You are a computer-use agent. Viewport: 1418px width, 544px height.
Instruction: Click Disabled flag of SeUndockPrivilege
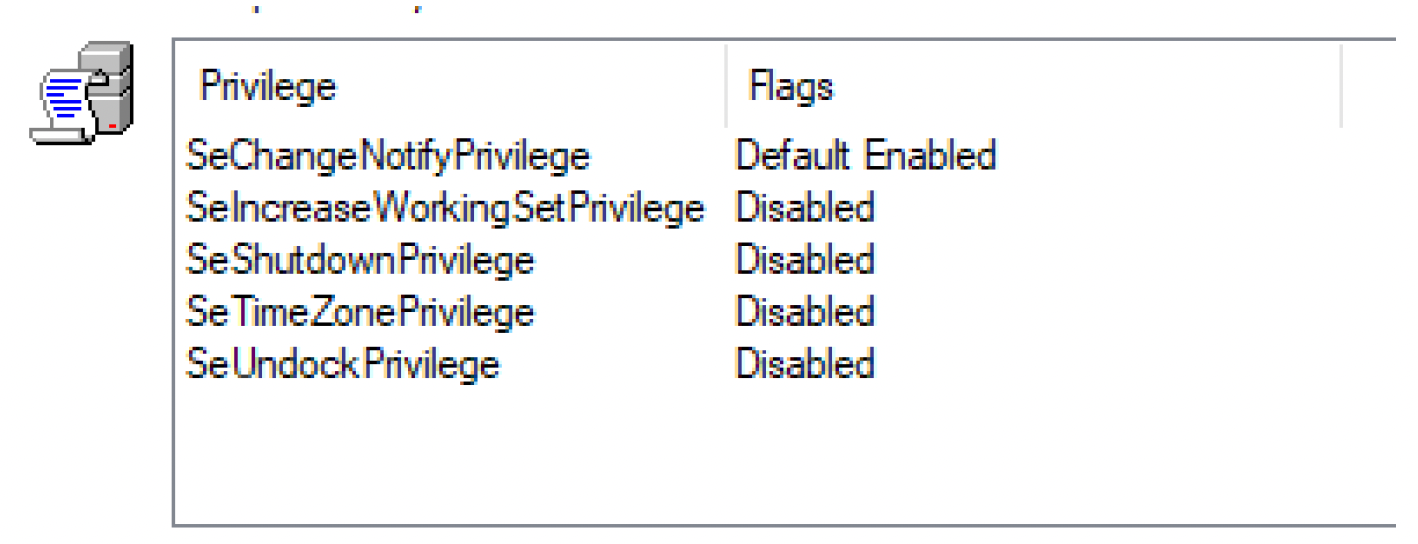click(x=805, y=364)
